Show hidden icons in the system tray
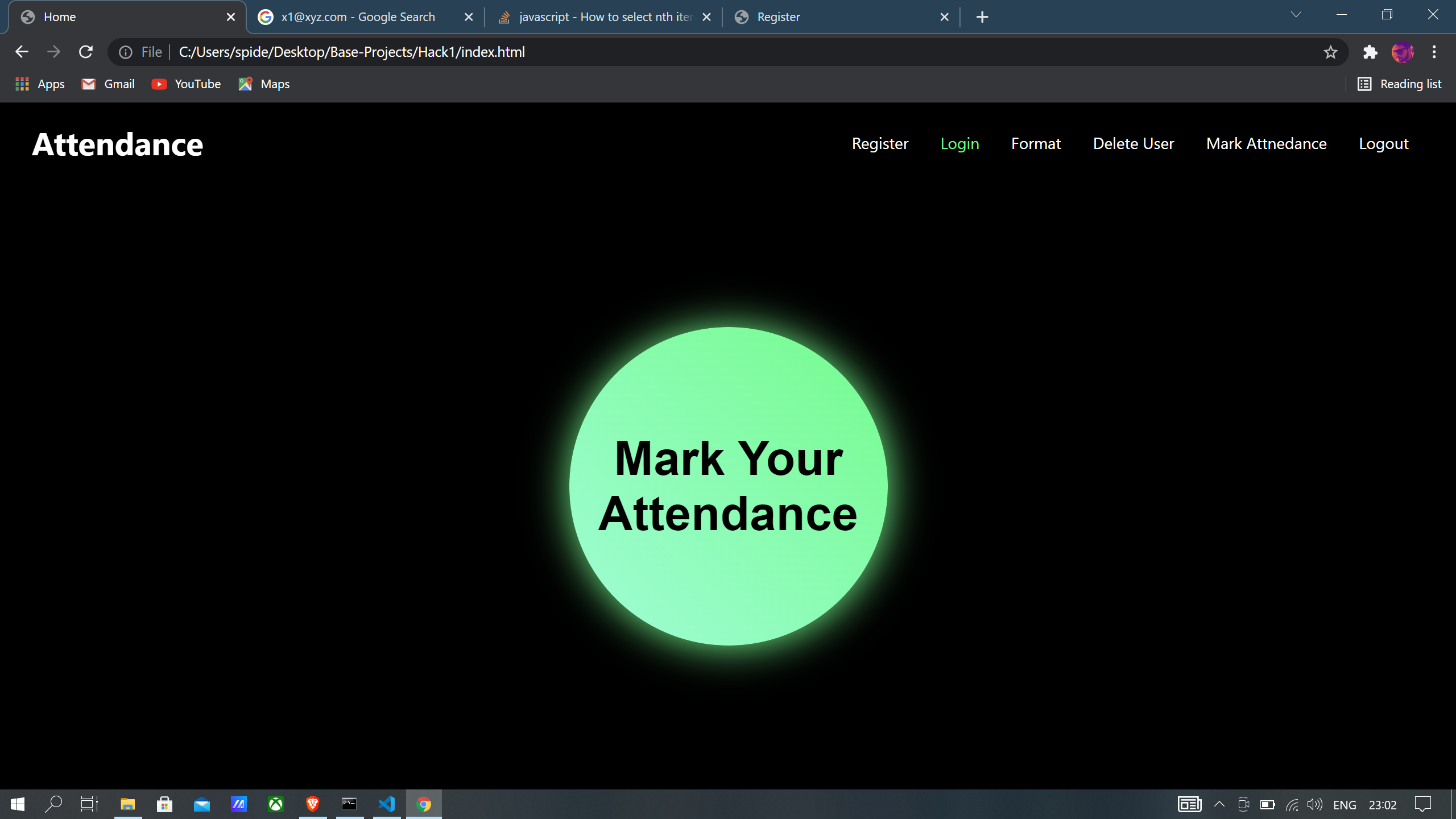1456x819 pixels. pos(1219,804)
